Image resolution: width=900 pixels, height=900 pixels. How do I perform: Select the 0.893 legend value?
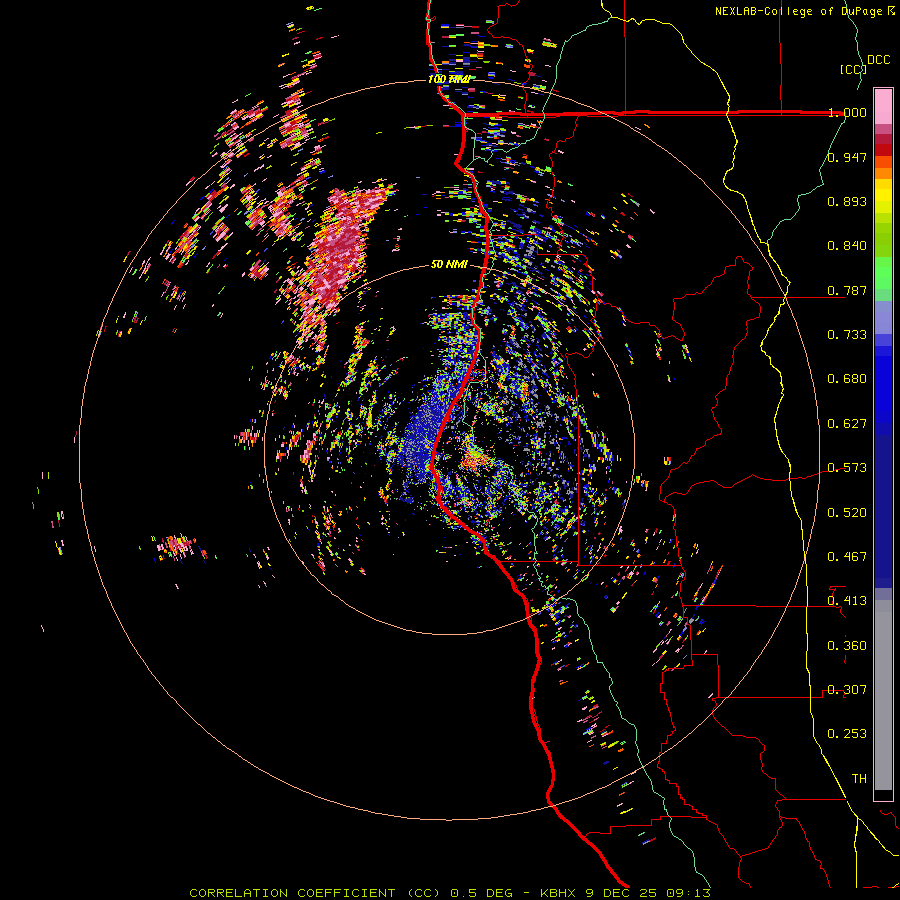click(847, 201)
